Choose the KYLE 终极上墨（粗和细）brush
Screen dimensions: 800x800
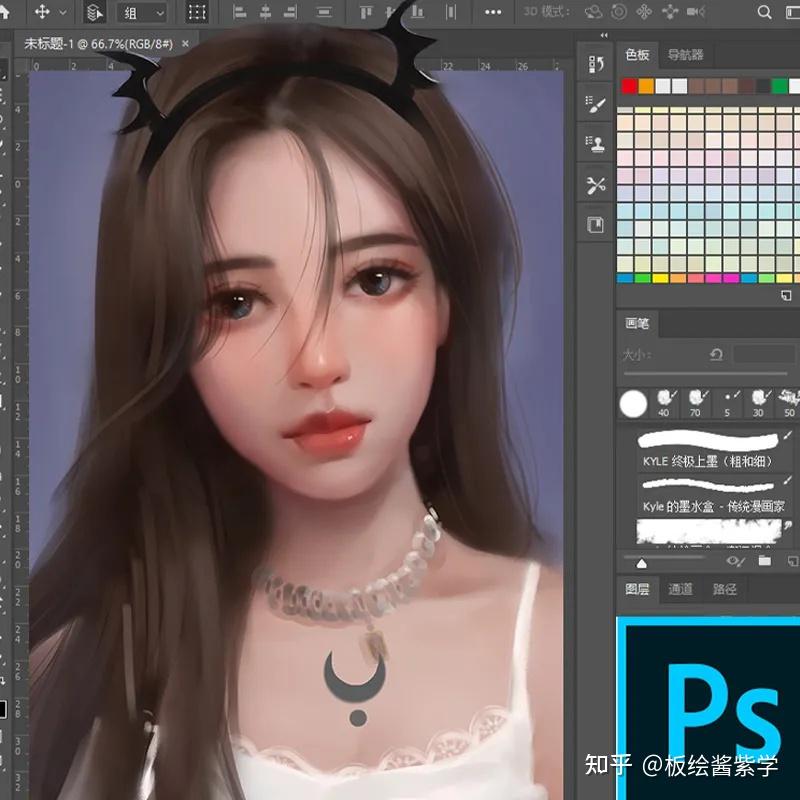point(713,450)
